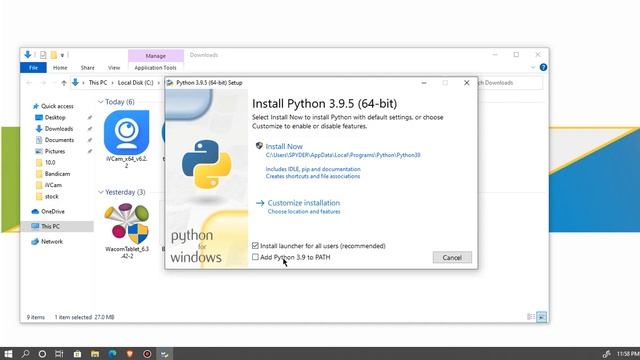640x360 pixels.
Task: Open Edge browser from taskbar
Action: click(112, 354)
